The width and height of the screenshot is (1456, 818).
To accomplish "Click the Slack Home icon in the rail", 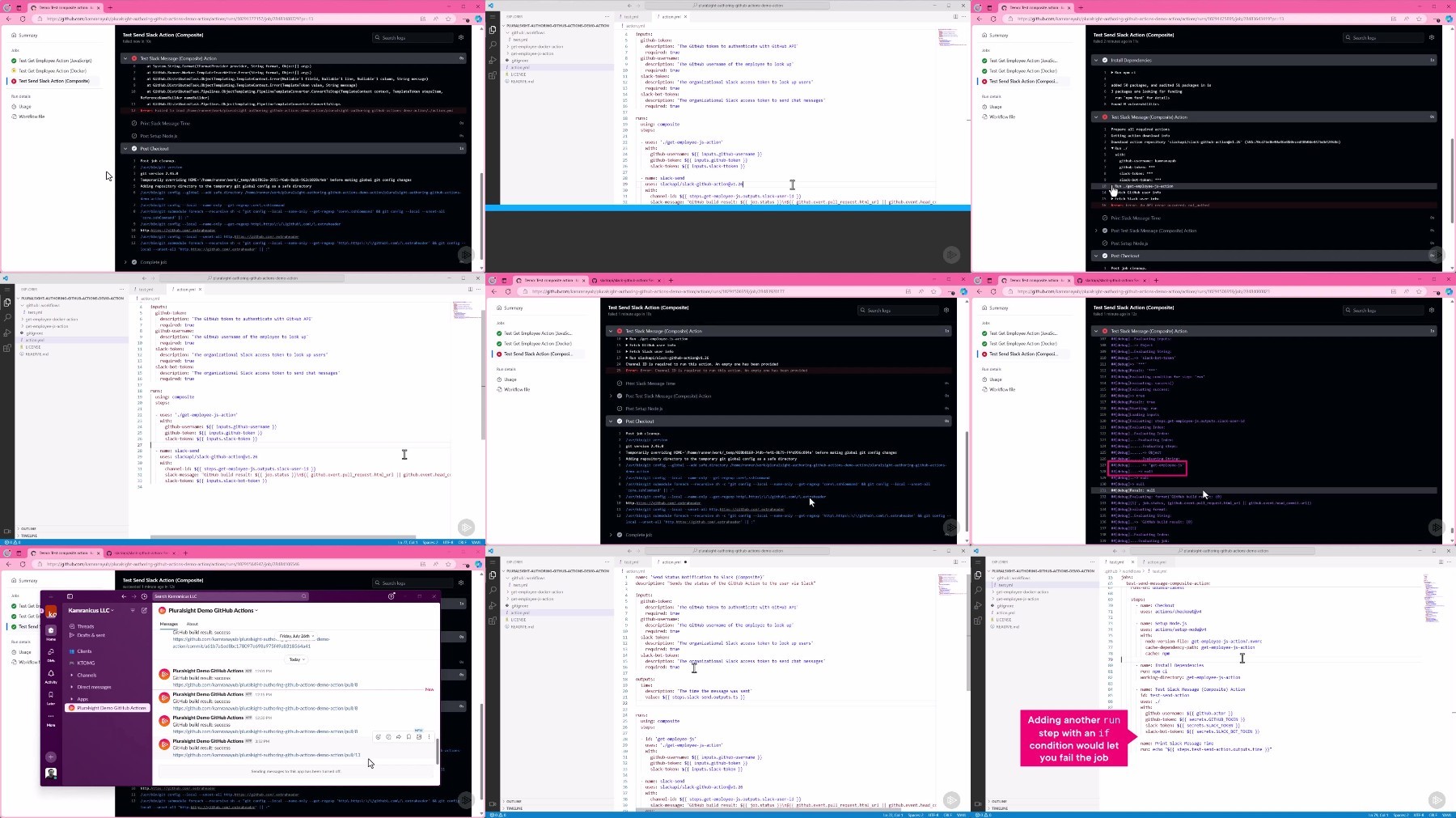I will click(x=51, y=632).
